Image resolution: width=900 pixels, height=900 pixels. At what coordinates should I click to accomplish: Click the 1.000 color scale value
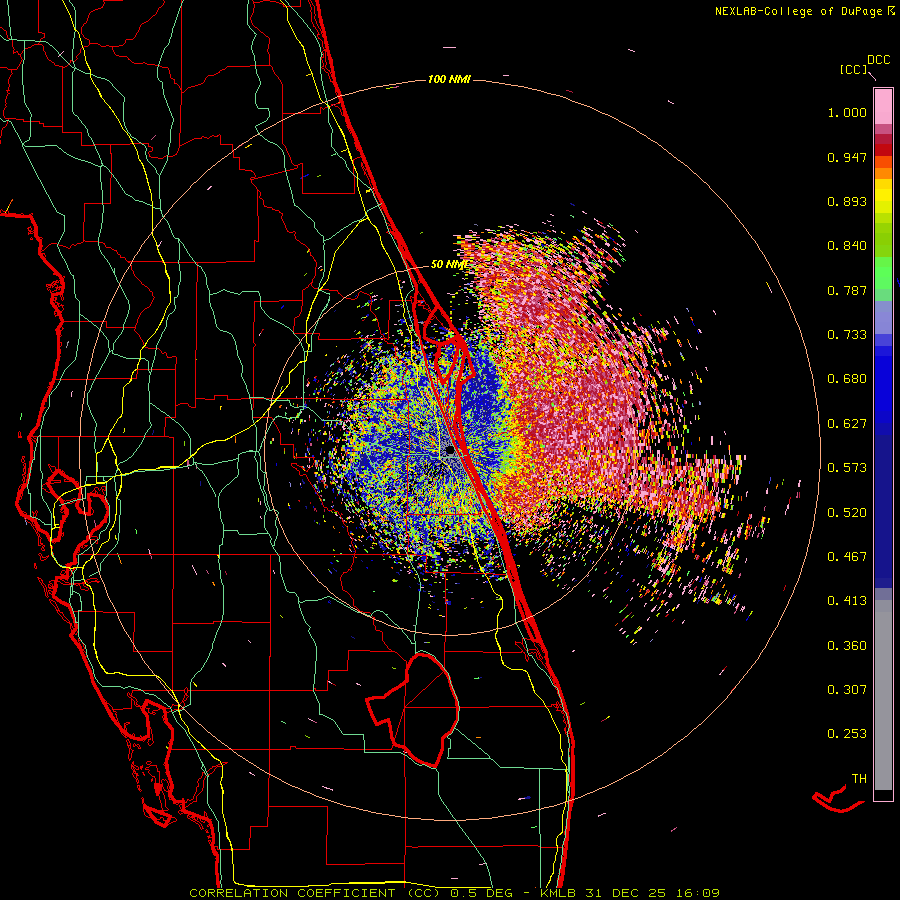point(847,112)
